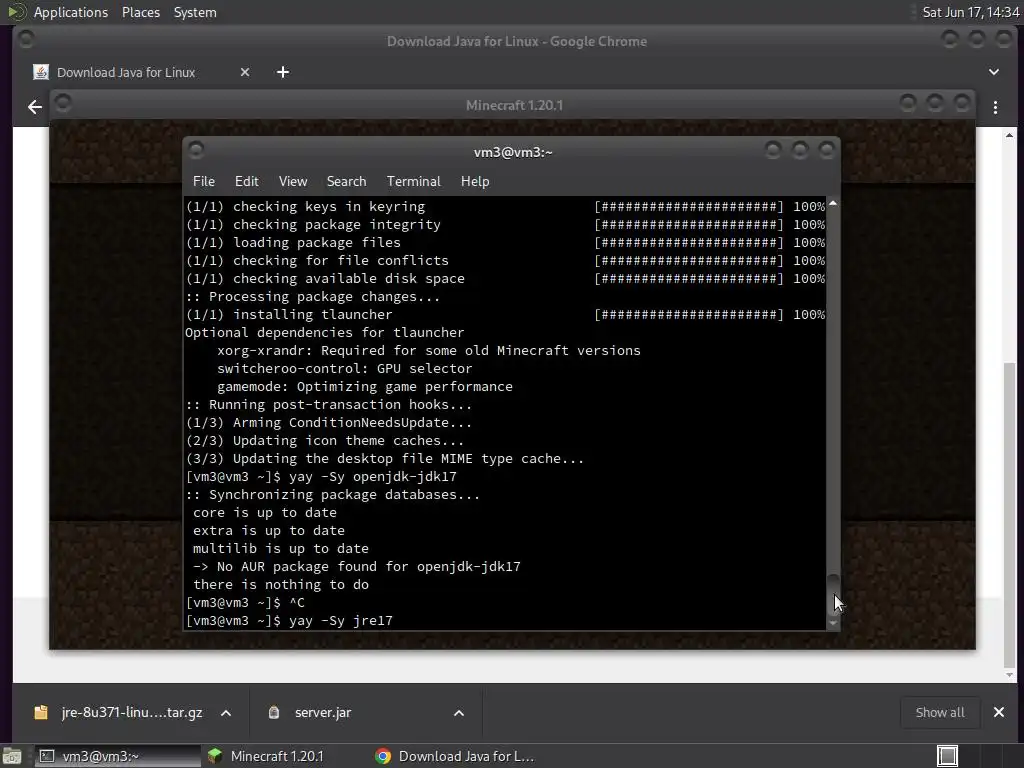Click the text 'Synchronizing package databases...'
1024x768 pixels.
344,494
